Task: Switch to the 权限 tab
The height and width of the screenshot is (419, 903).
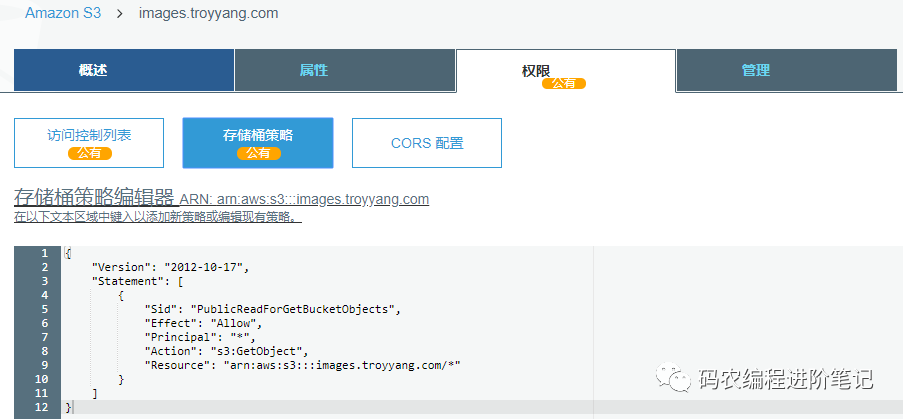Action: point(566,71)
